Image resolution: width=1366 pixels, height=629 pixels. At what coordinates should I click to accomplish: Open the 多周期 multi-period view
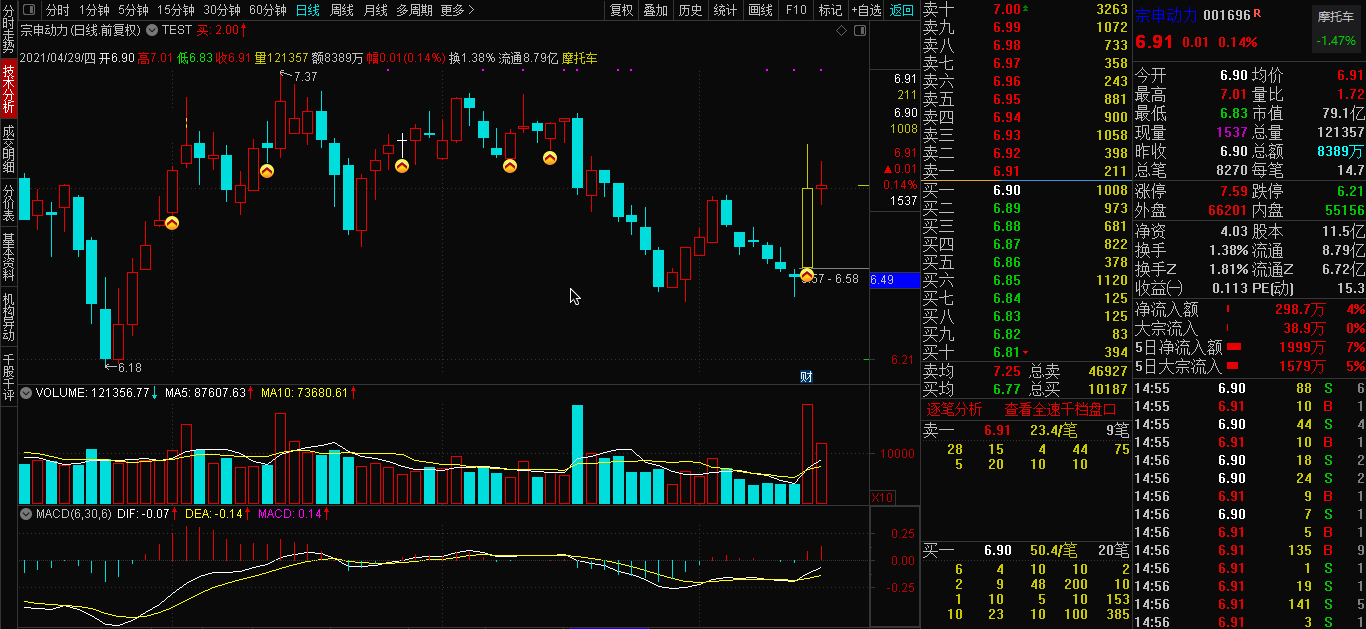415,10
